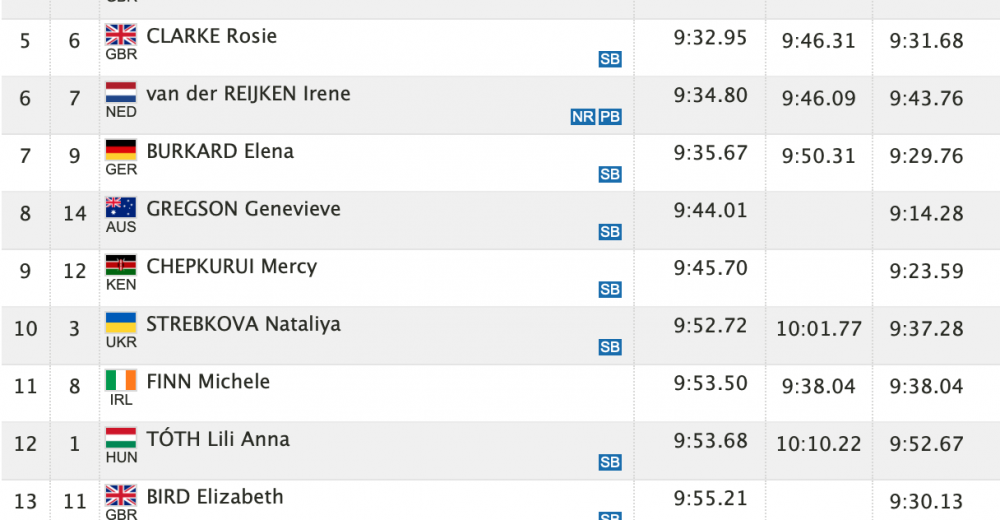
Task: Click the PB badge for van der REIJKEN
Action: click(610, 117)
